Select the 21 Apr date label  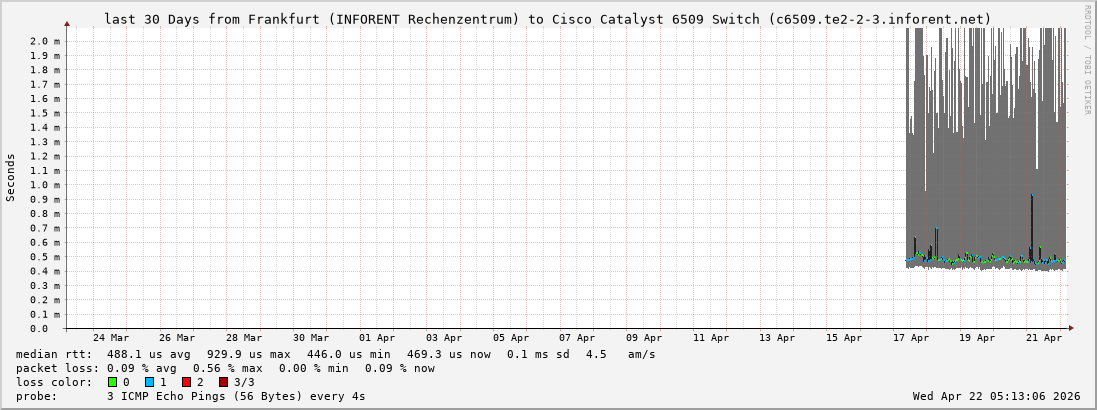coord(1044,338)
